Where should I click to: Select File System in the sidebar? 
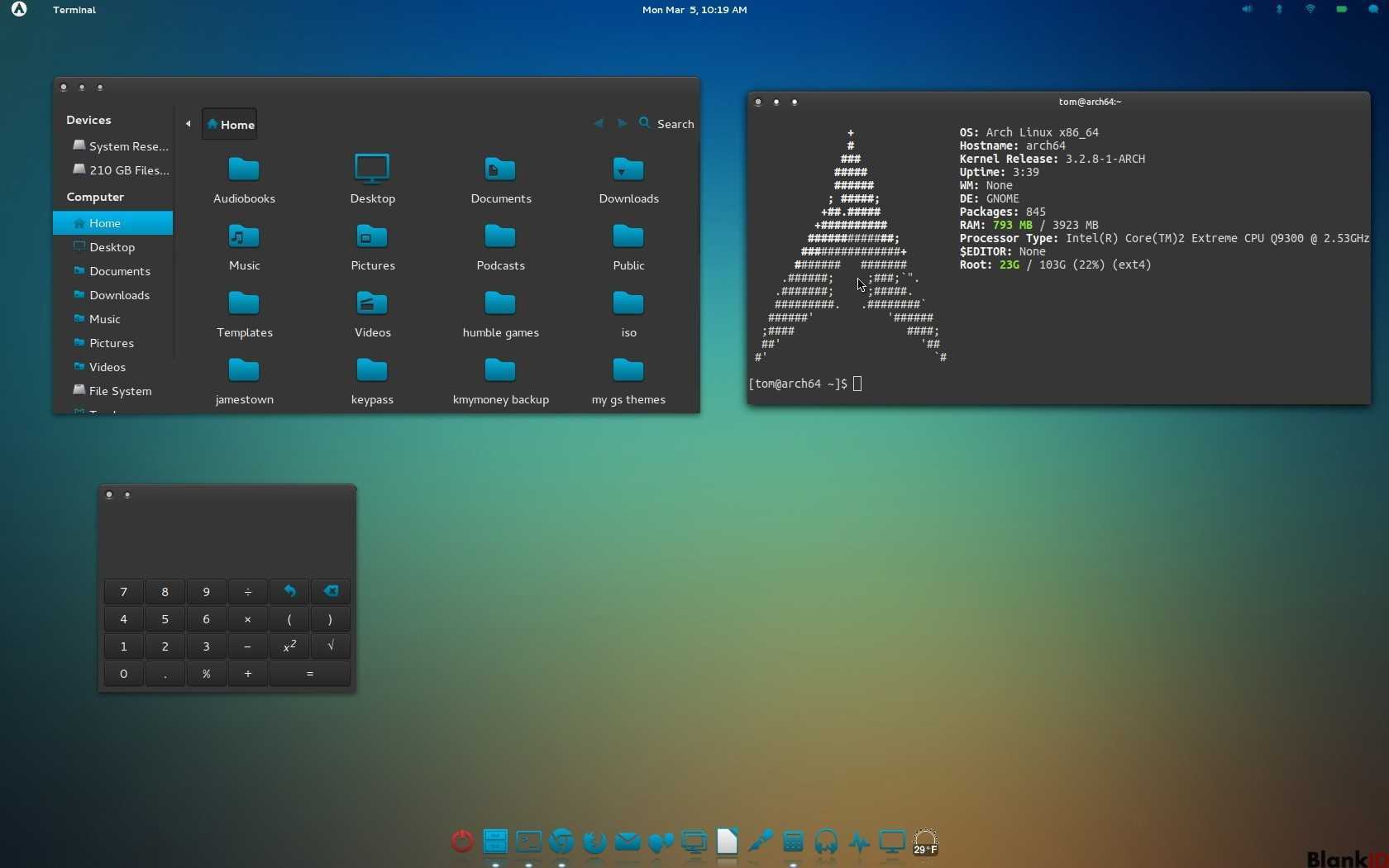click(120, 391)
